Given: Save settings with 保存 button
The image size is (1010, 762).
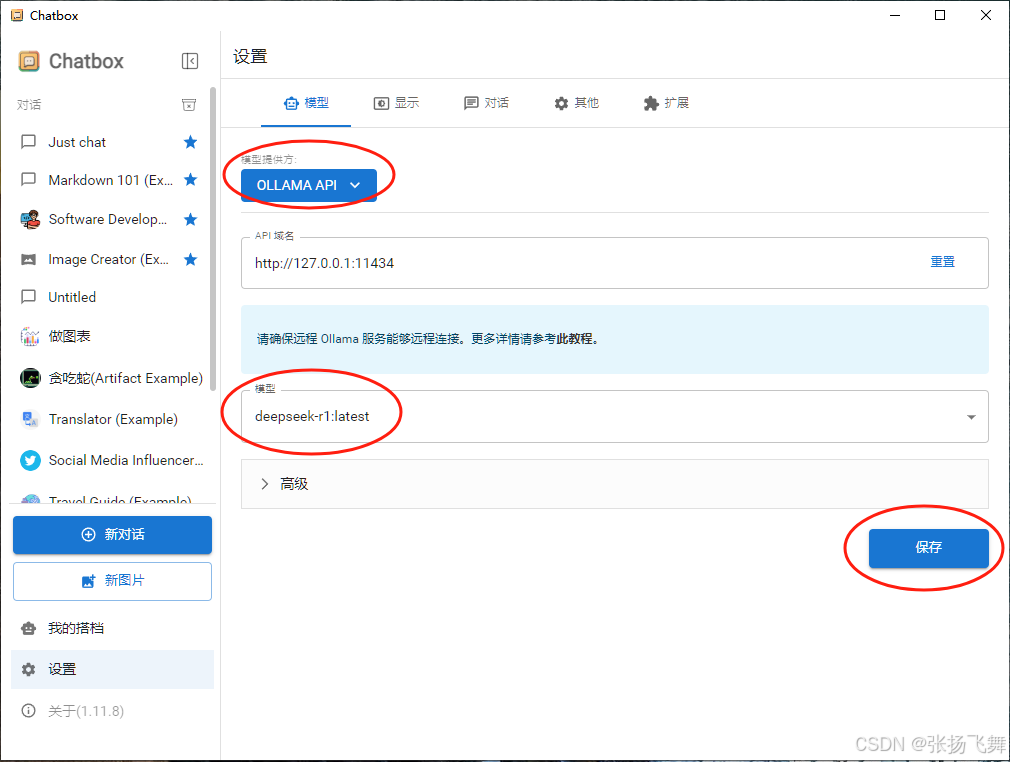Looking at the screenshot, I should click(928, 548).
